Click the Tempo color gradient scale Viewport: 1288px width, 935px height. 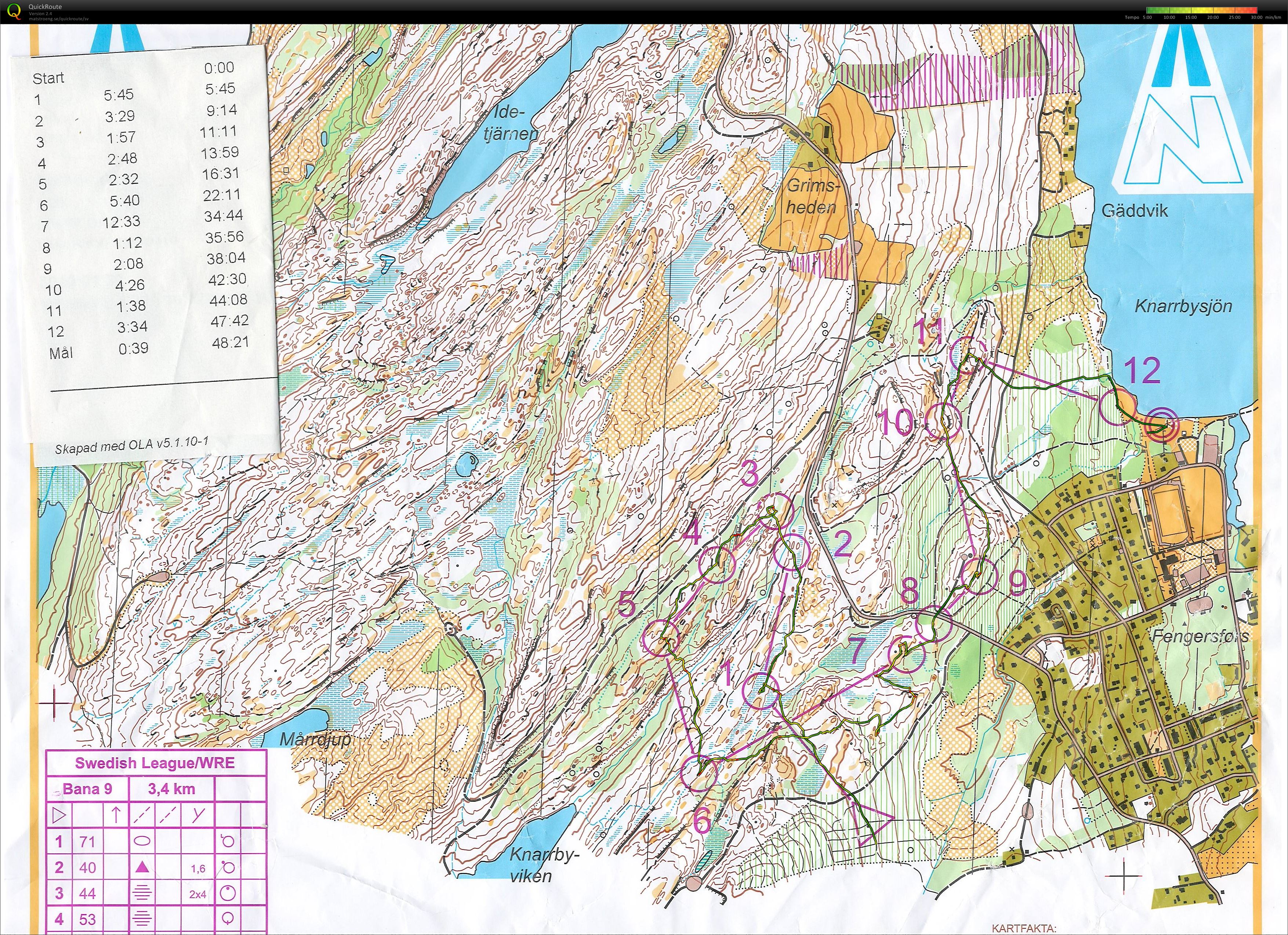tap(1201, 10)
